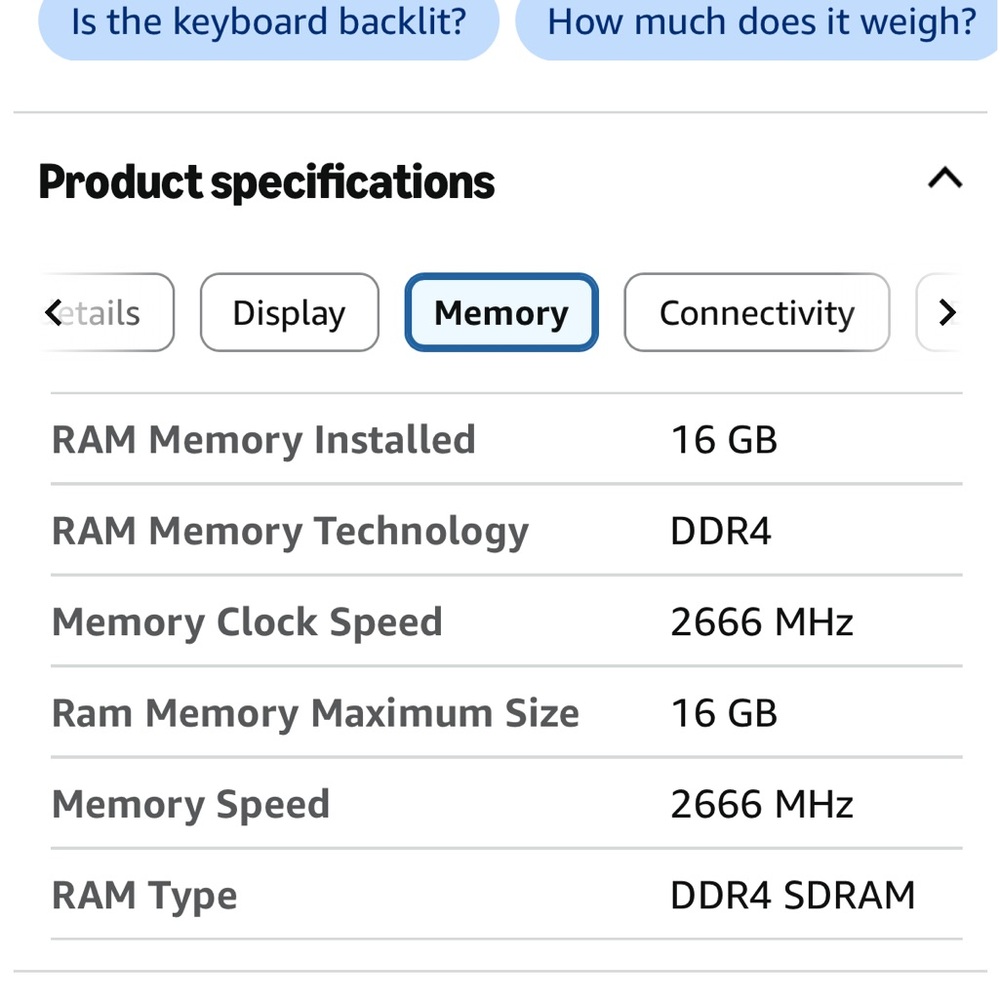The image size is (1000, 1000).
Task: Click the Ram Memory Maximum Size label
Action: [315, 713]
